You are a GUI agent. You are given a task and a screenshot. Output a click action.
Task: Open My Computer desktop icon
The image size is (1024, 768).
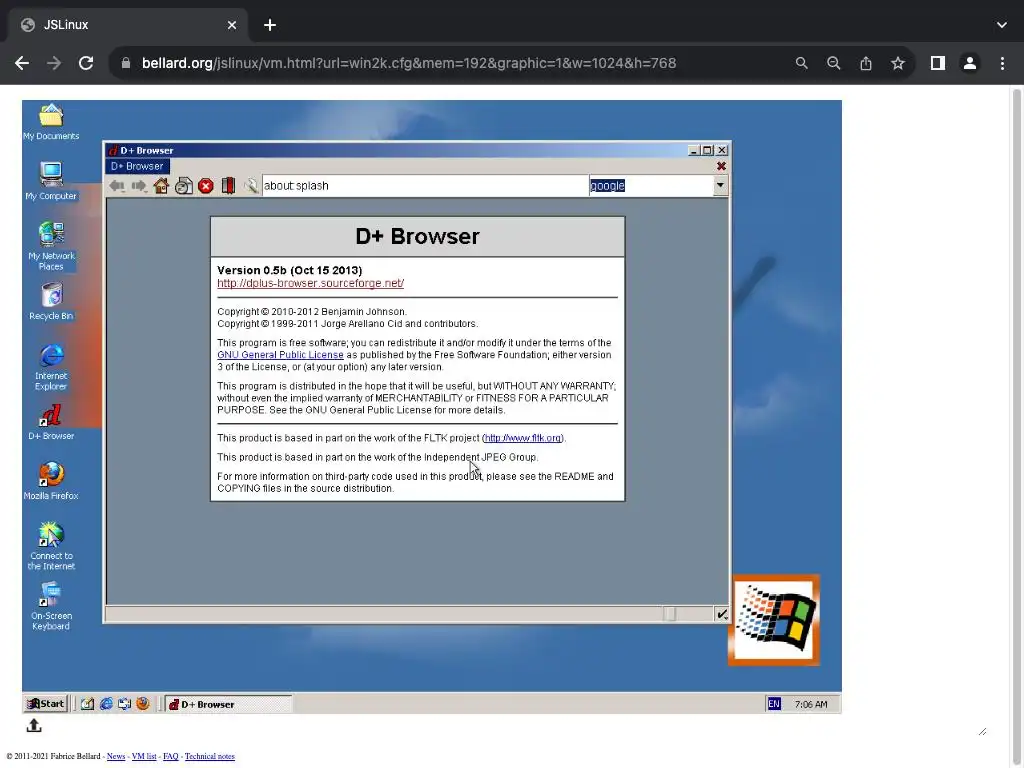(51, 182)
